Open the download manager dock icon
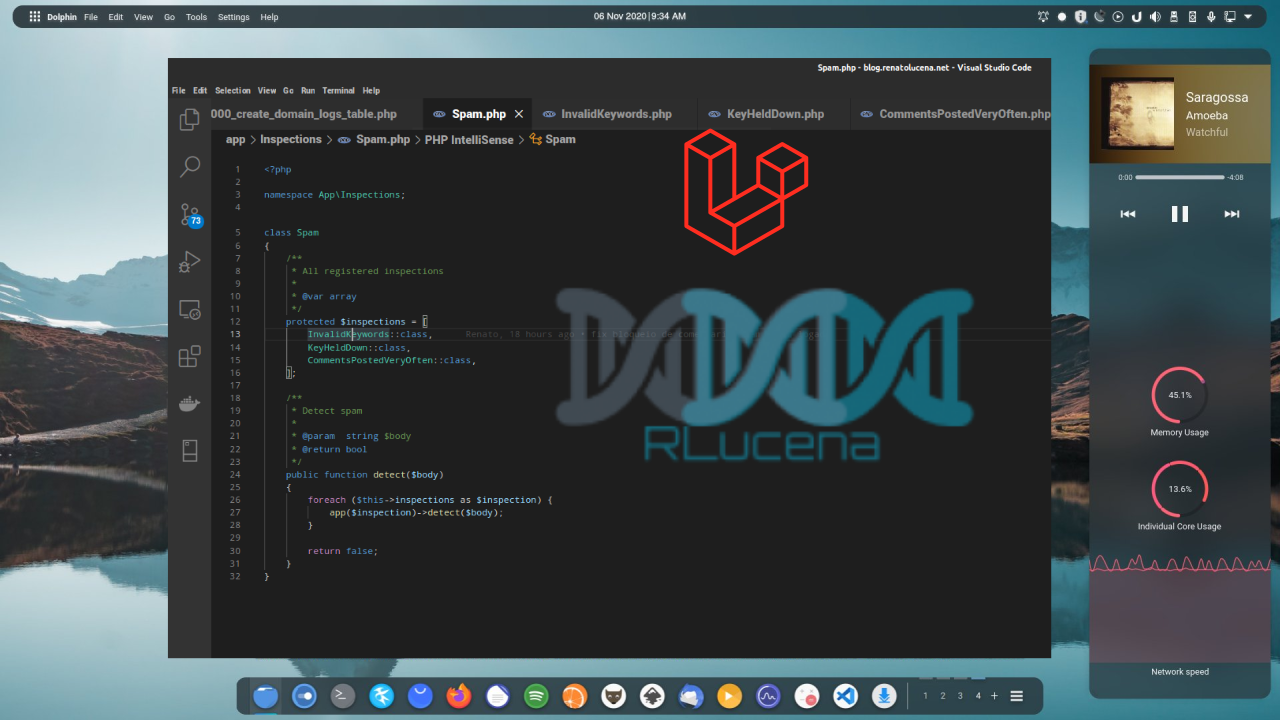 [883, 695]
